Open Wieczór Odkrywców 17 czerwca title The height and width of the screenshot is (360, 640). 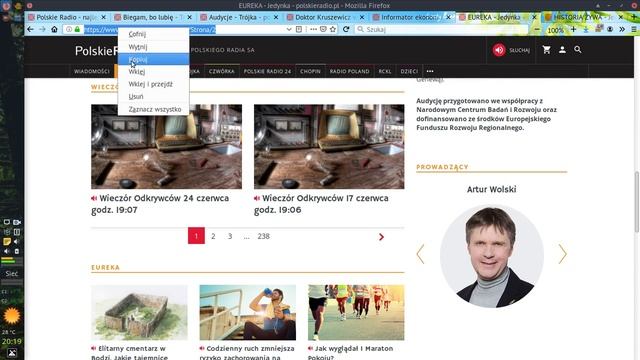click(x=321, y=204)
